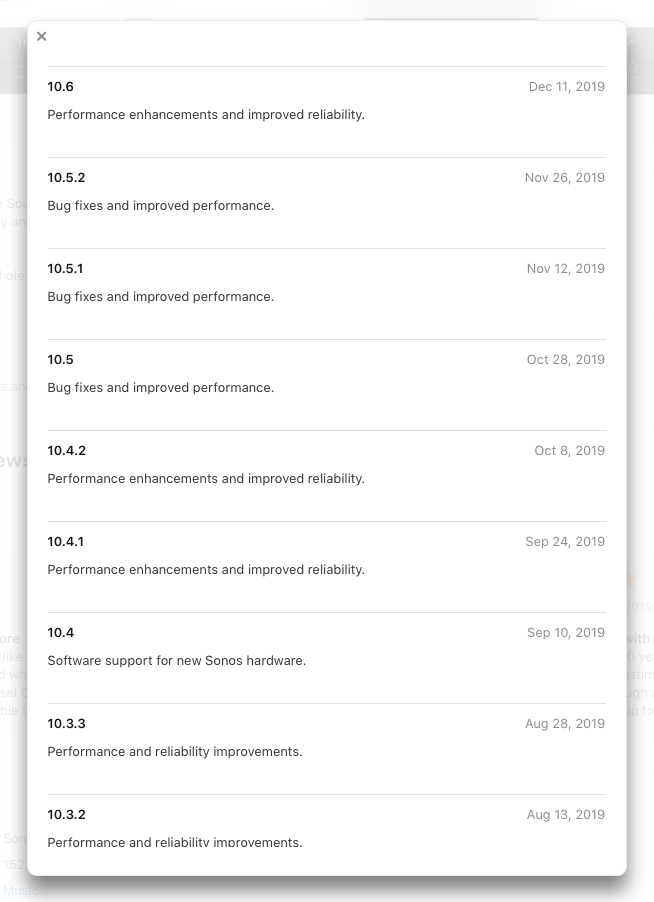Select the 10.3.2 version heading
Screen dimensions: 654x902
(66, 814)
